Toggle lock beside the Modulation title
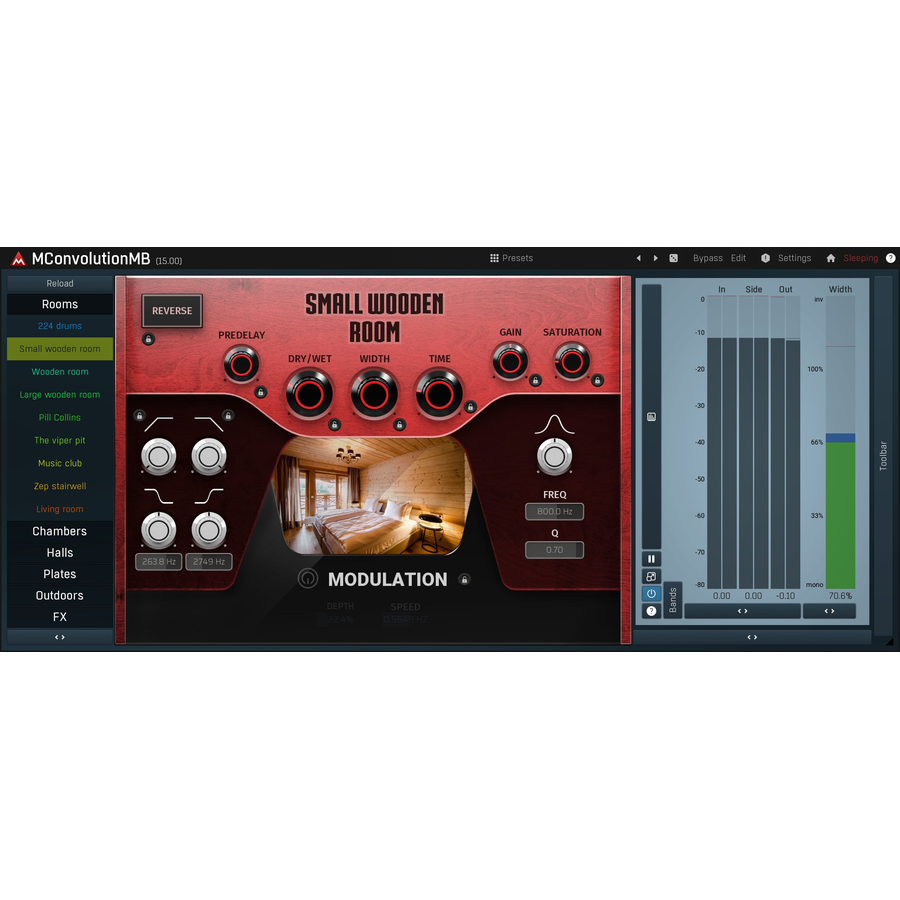 [x=464, y=580]
